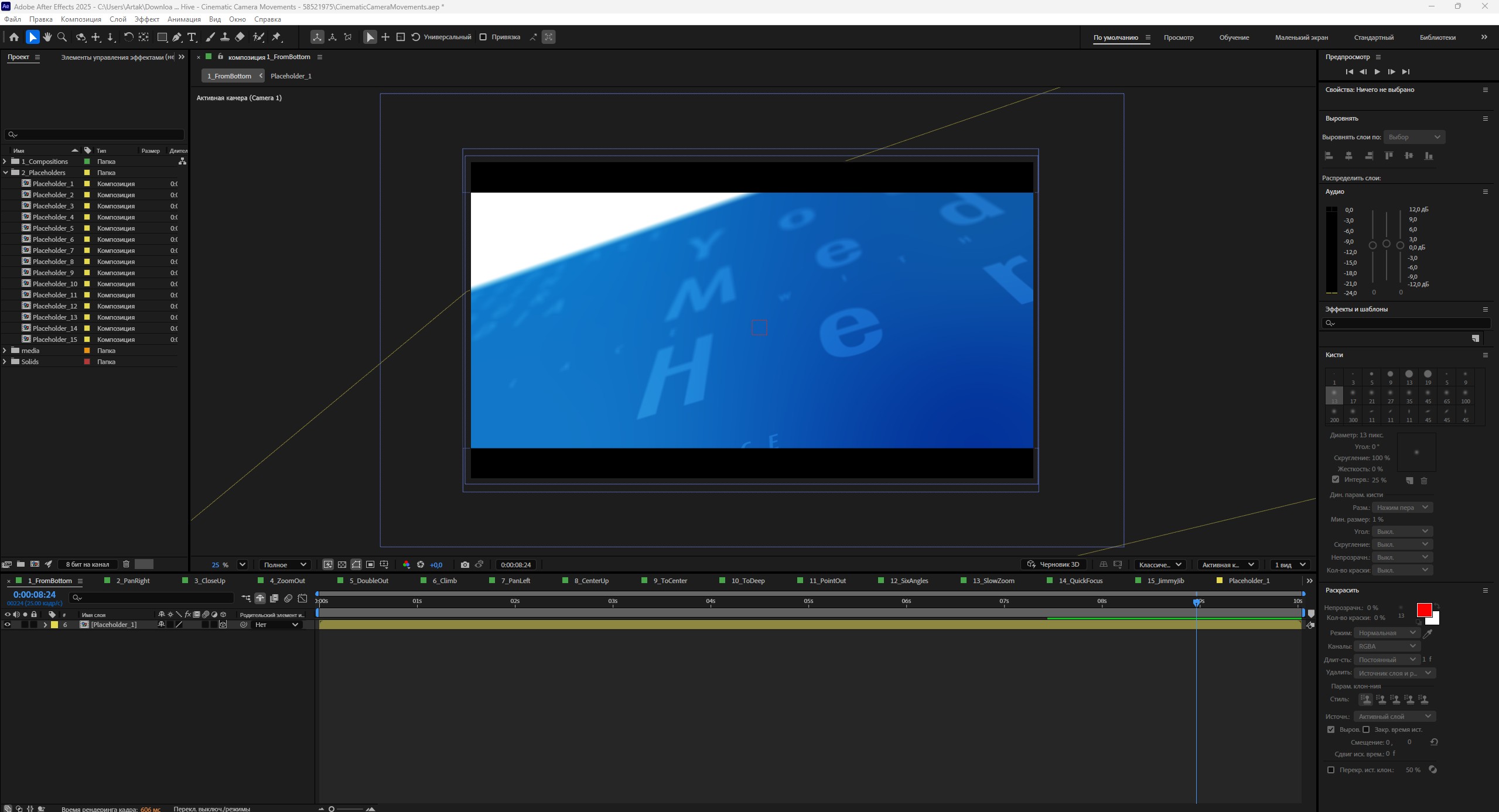The width and height of the screenshot is (1499, 812).
Task: Select the Eraser tool
Action: pyautogui.click(x=240, y=37)
